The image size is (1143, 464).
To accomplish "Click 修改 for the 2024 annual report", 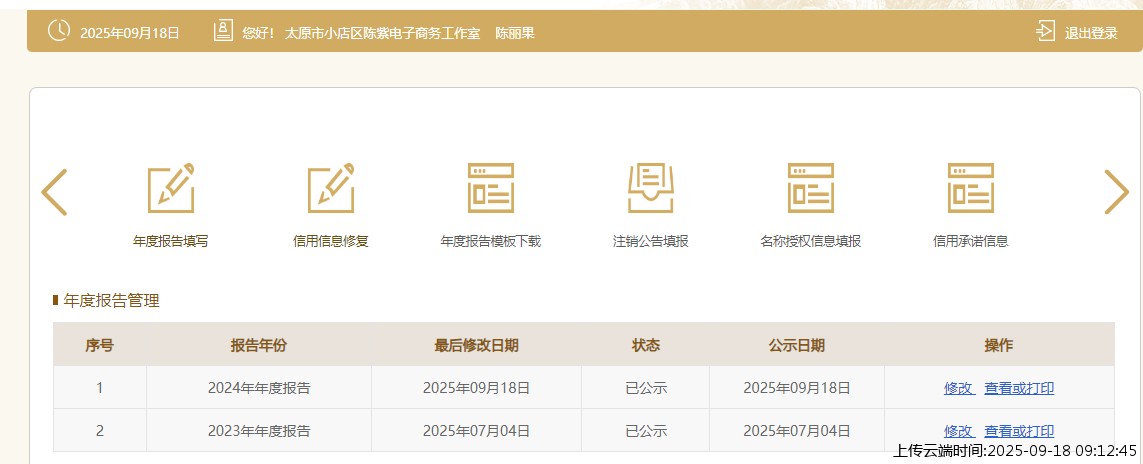I will click(x=959, y=388).
